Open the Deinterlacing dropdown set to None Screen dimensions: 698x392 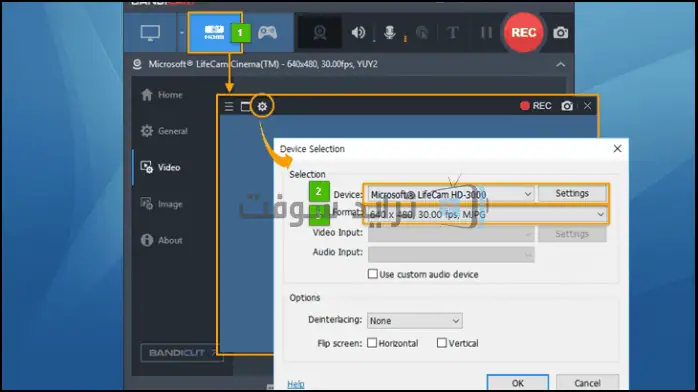click(x=414, y=321)
